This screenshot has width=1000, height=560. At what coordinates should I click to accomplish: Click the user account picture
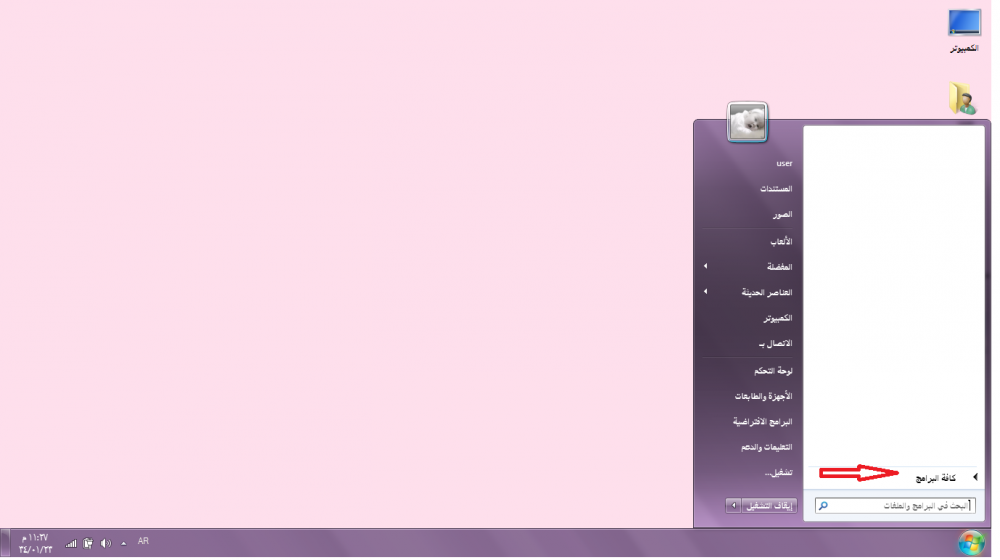(748, 122)
